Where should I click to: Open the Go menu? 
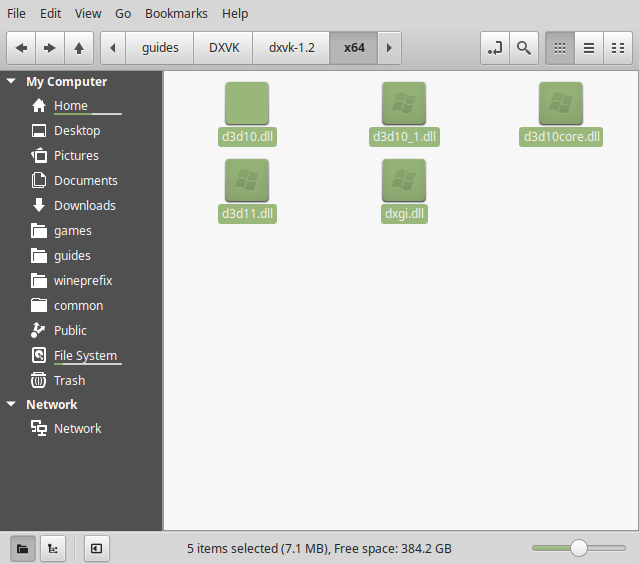click(x=123, y=13)
